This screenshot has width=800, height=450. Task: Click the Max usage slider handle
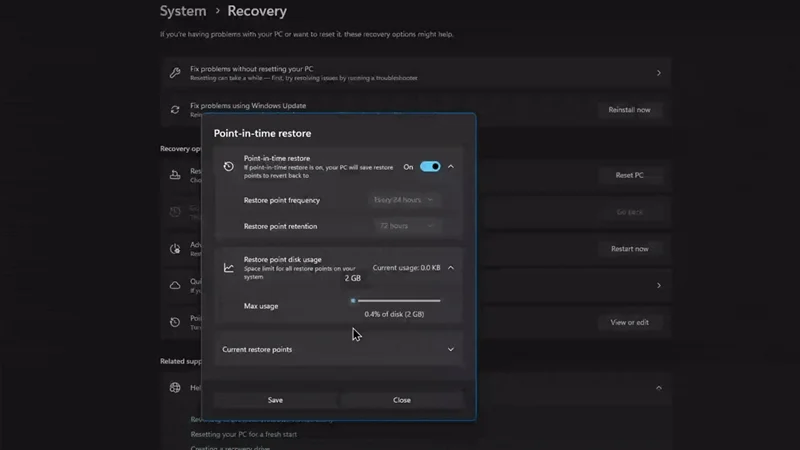click(x=353, y=301)
